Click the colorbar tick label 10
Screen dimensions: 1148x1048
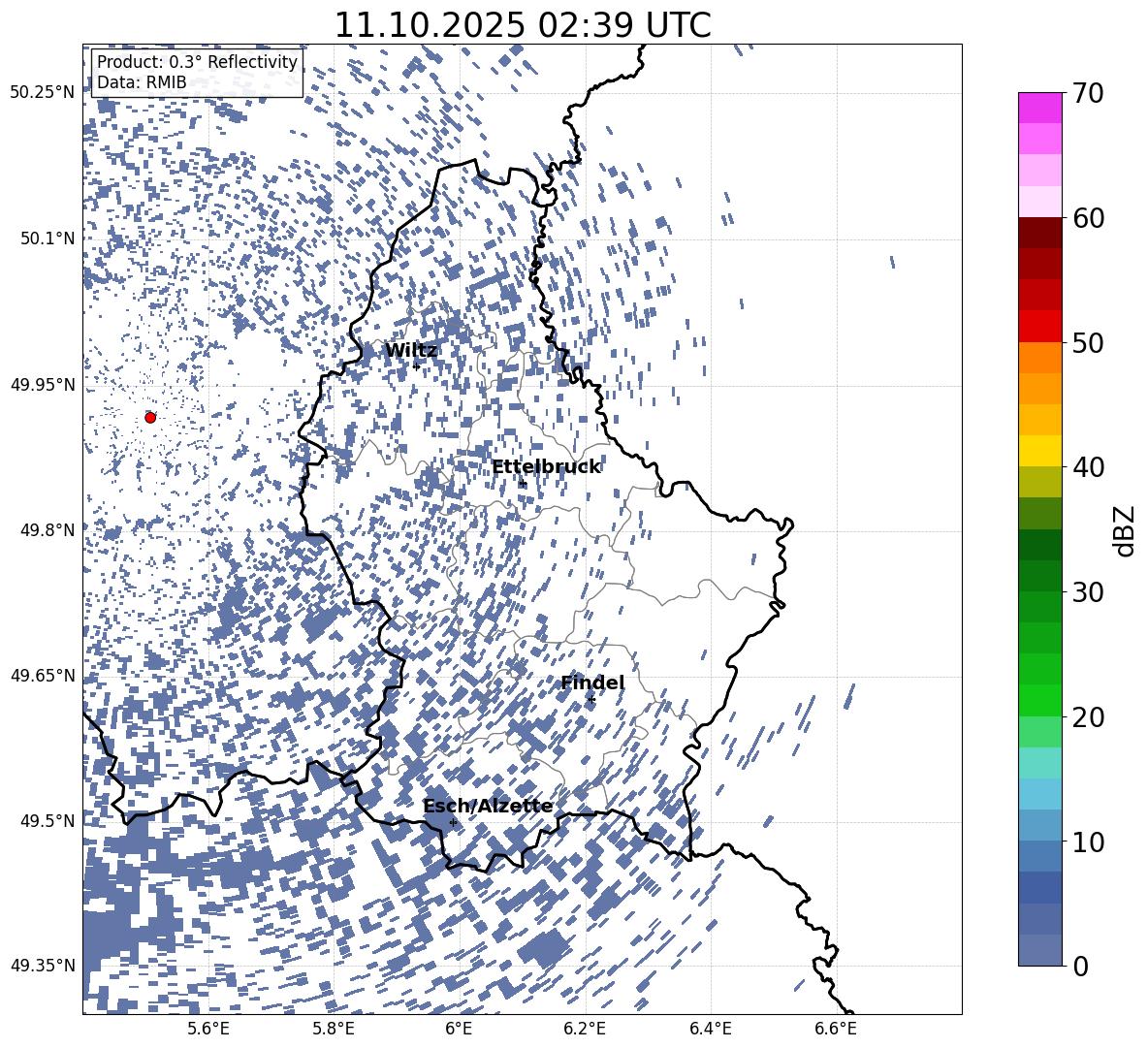pos(1088,842)
